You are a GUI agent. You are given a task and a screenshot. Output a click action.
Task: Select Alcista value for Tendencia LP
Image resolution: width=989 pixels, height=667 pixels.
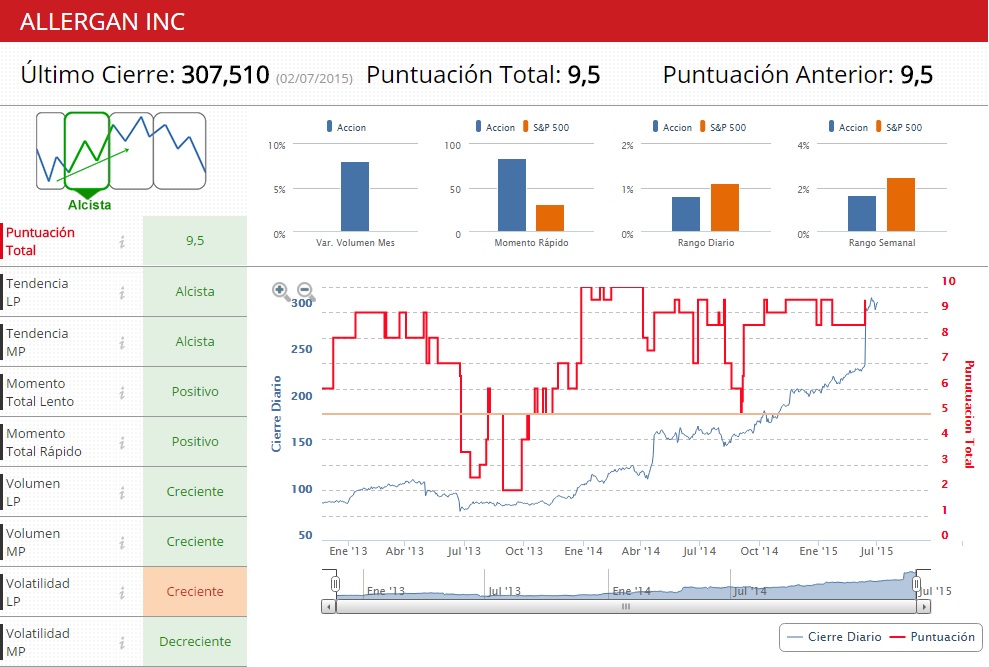tap(195, 292)
